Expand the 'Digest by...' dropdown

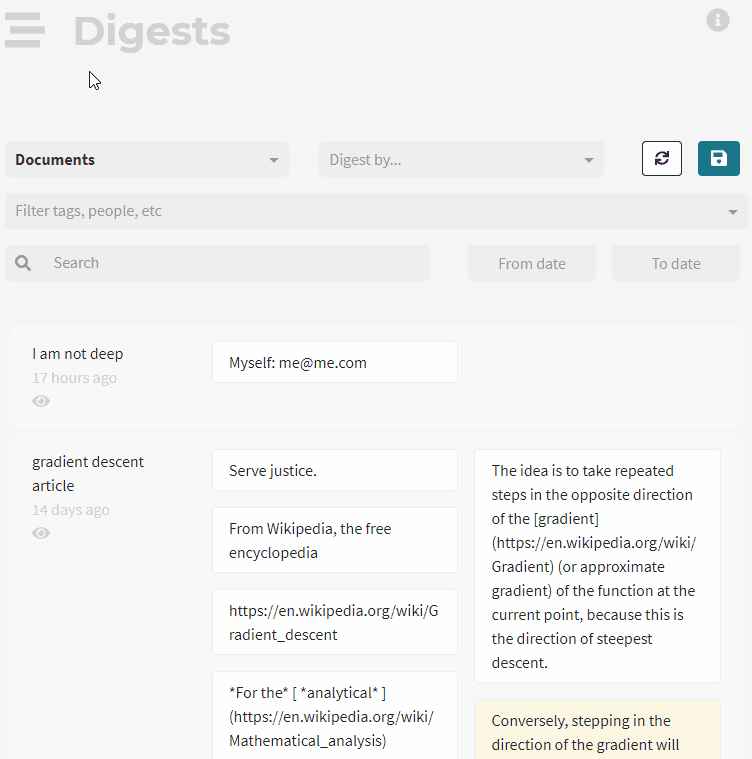[x=461, y=159]
